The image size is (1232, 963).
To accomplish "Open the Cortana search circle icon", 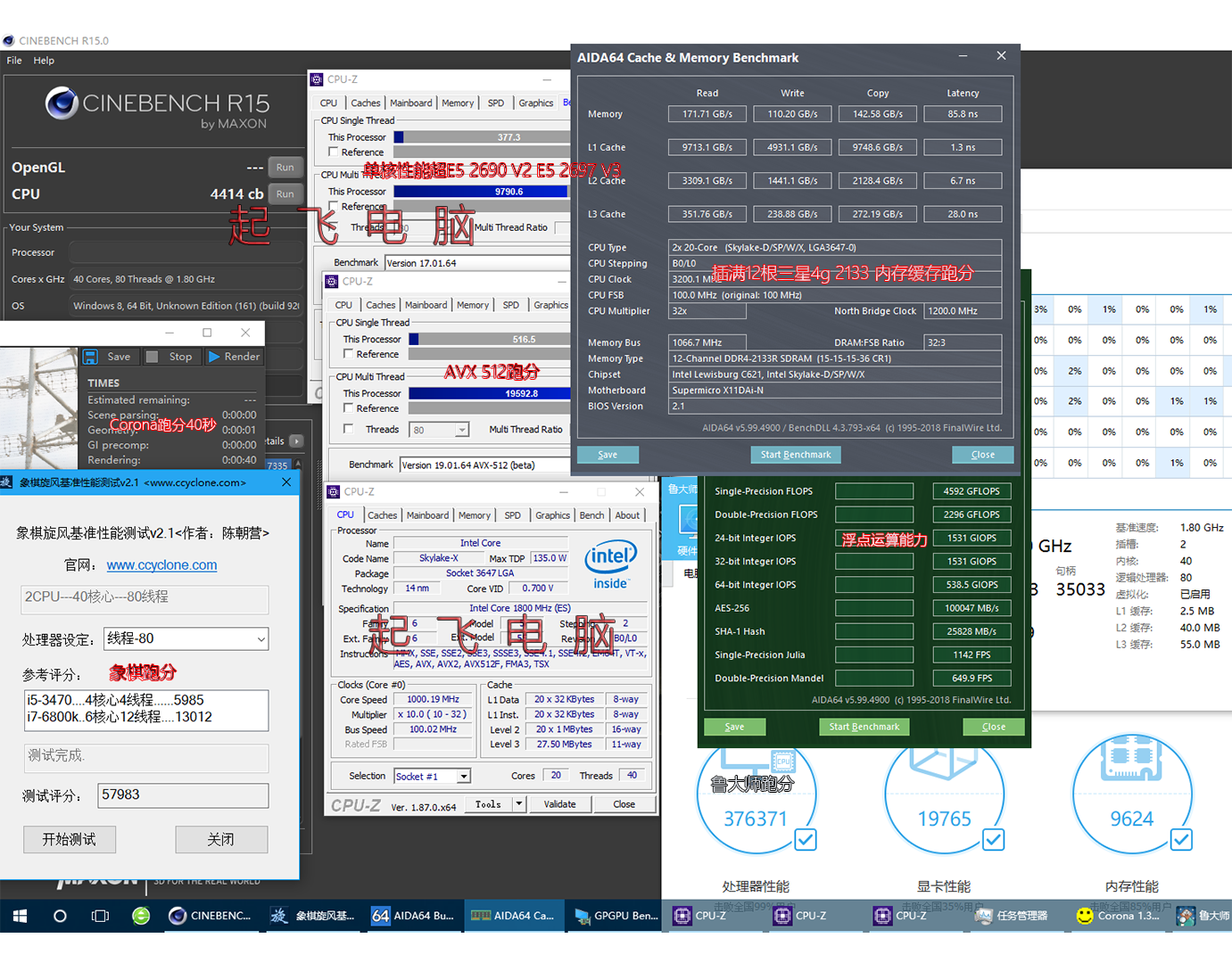I will [x=60, y=916].
